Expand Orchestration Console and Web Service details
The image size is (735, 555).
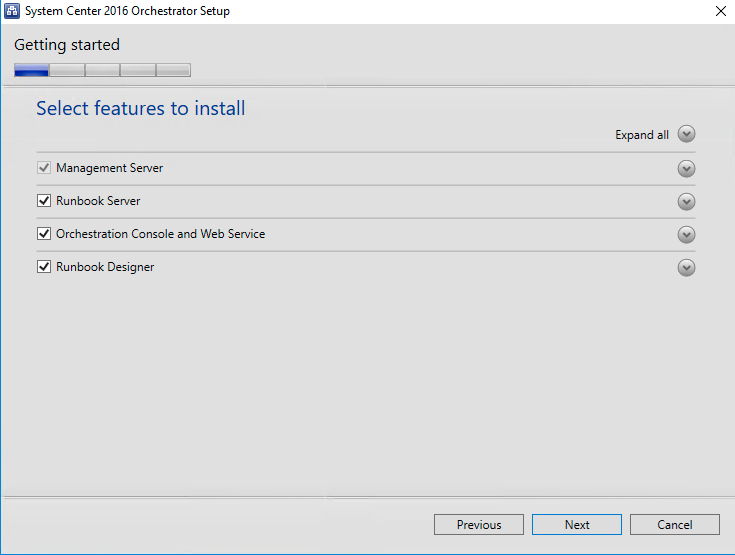tap(686, 235)
